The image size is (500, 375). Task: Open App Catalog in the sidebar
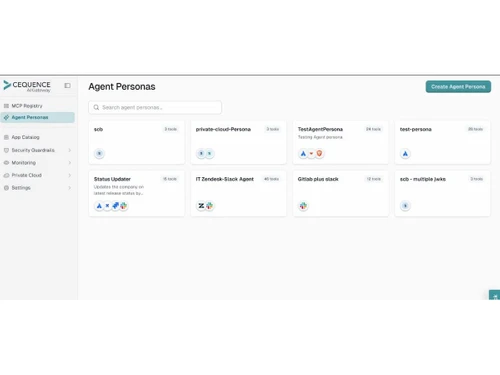[x=37, y=137]
